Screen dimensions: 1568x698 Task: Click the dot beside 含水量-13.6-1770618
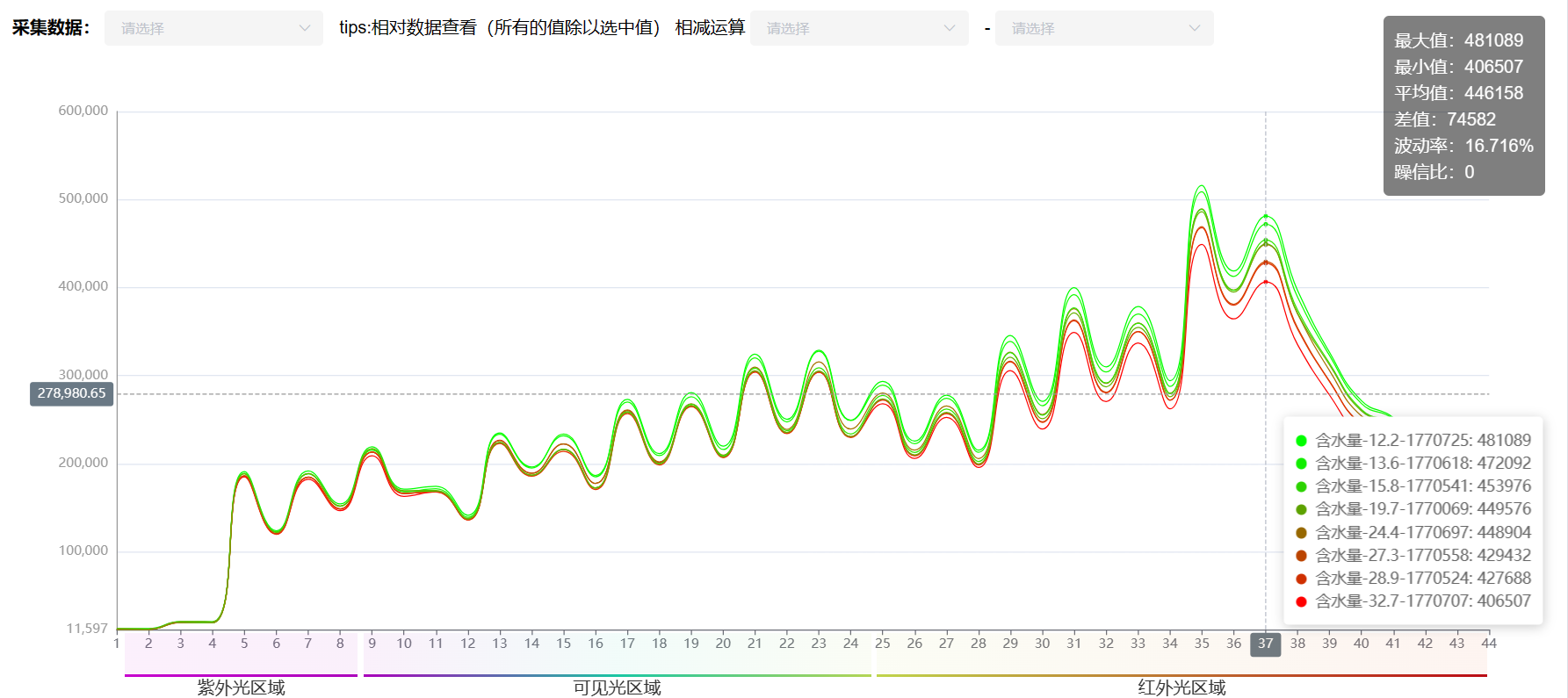point(1301,464)
